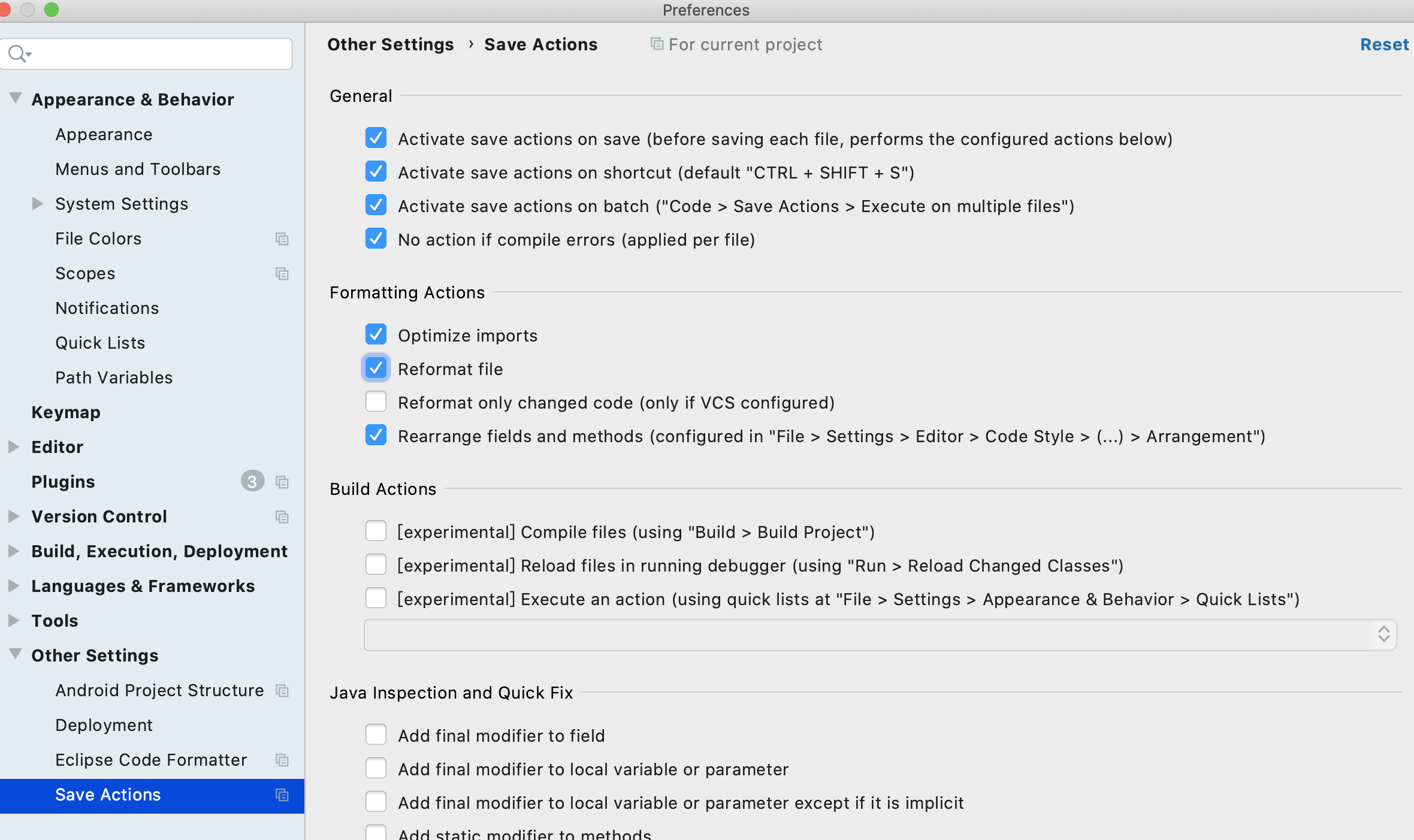Uncheck the Optimize imports checkbox
Viewport: 1414px width, 840px height.
point(376,334)
